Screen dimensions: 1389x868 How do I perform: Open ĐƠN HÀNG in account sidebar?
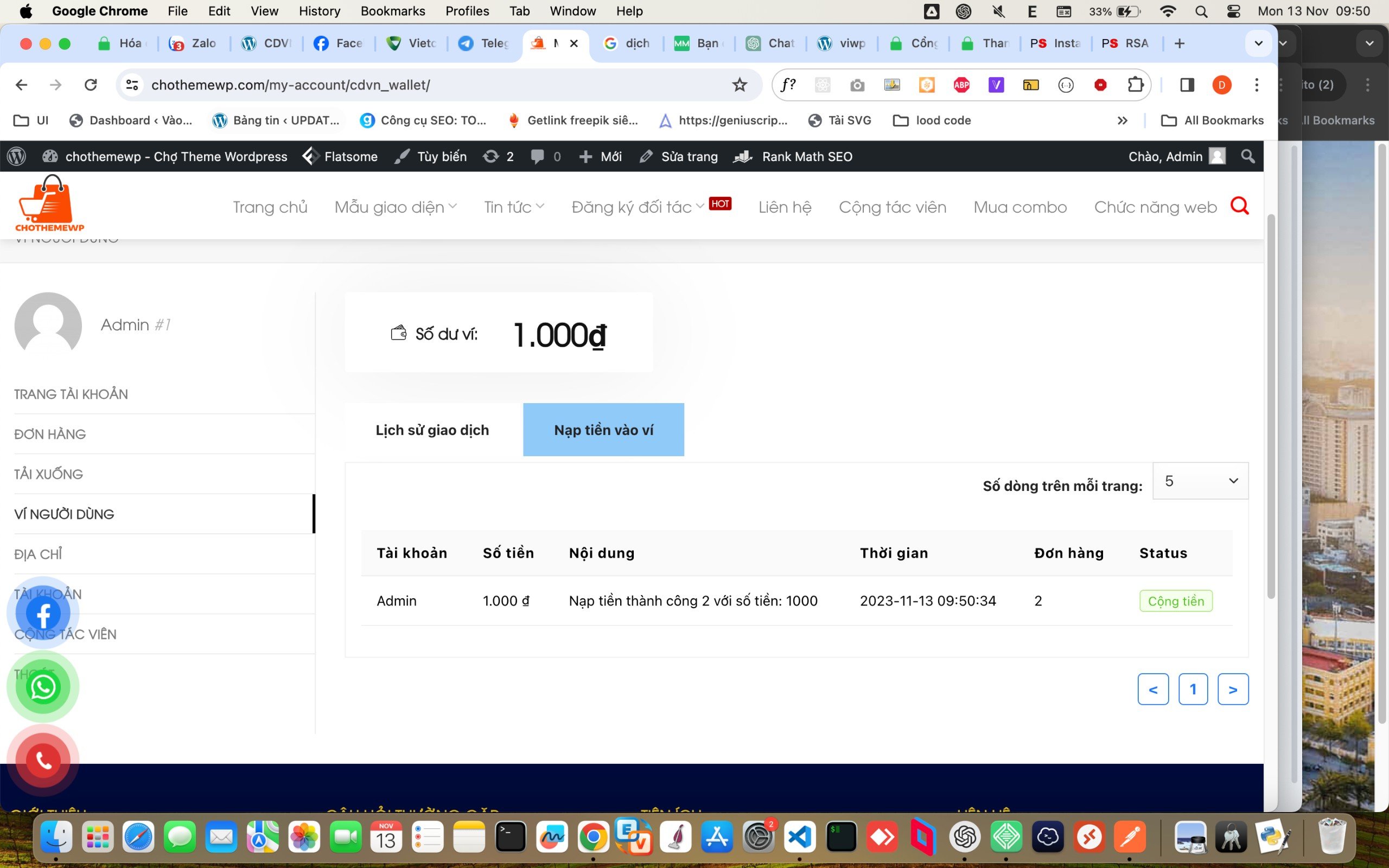[50, 434]
